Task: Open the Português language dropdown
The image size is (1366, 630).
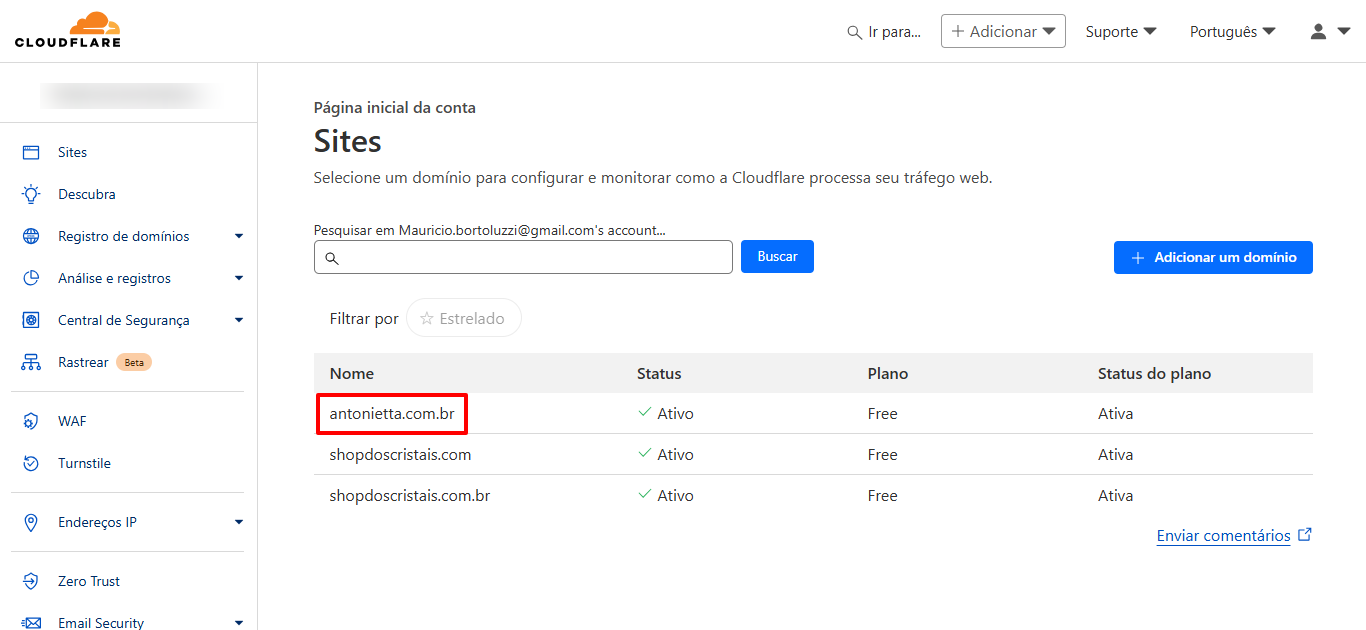Action: pyautogui.click(x=1232, y=32)
